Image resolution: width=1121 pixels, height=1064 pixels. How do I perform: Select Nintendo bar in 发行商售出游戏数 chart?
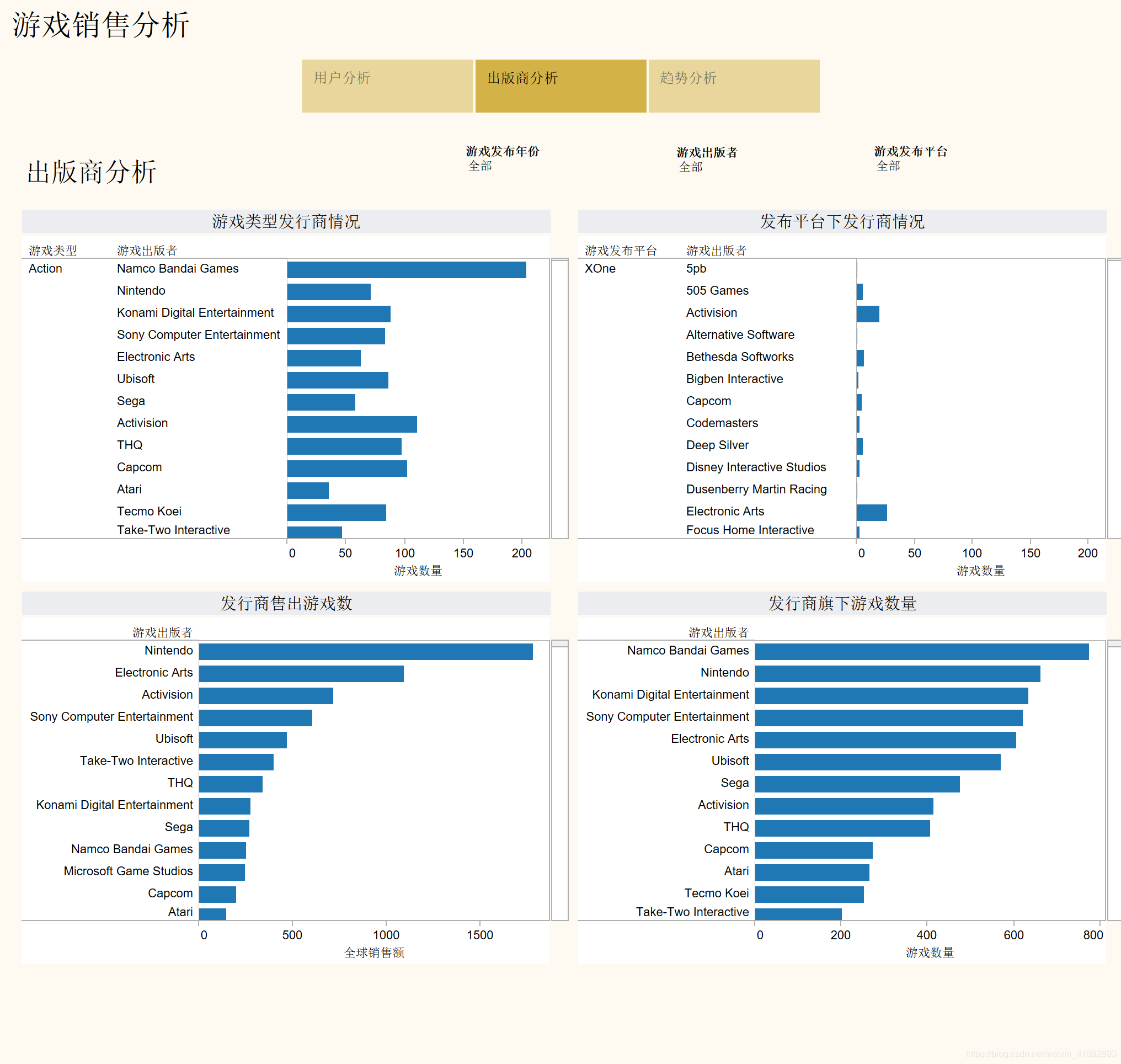(365, 651)
